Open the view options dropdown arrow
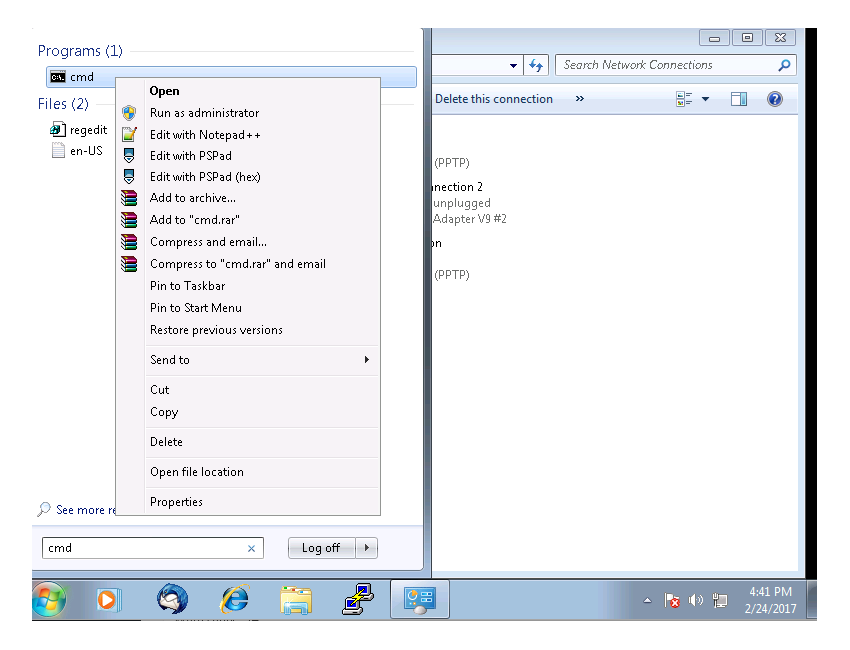Image resolution: width=850 pixels, height=650 pixels. coord(705,99)
